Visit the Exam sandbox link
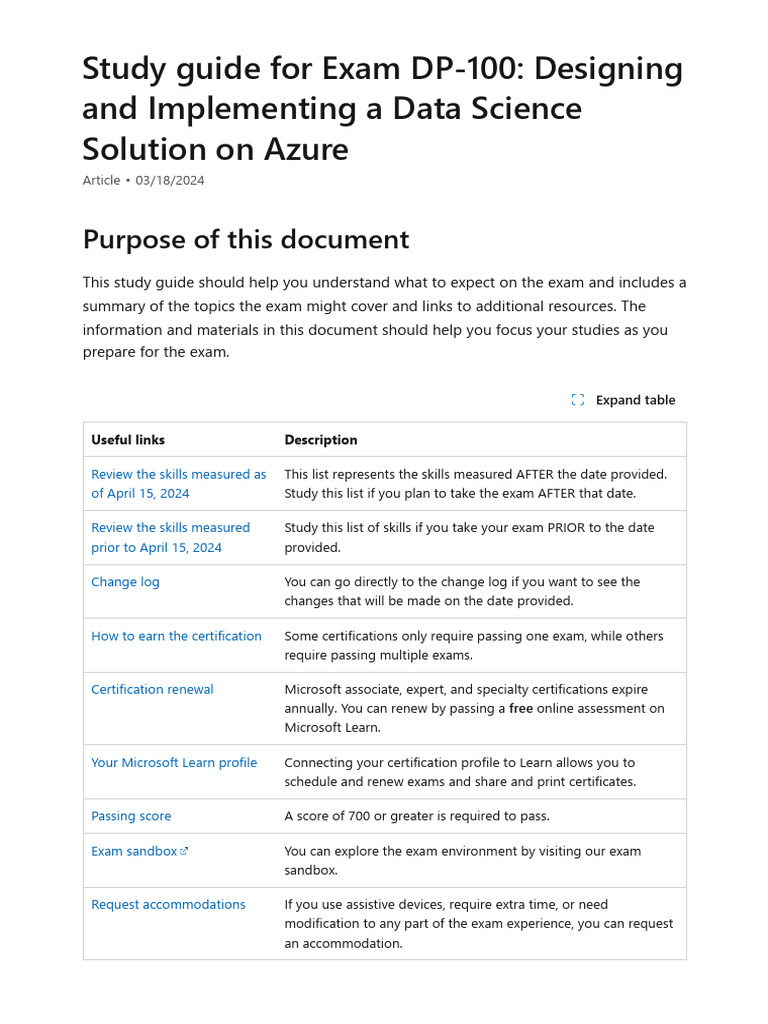Image resolution: width=768 pixels, height=1024 pixels. (134, 851)
